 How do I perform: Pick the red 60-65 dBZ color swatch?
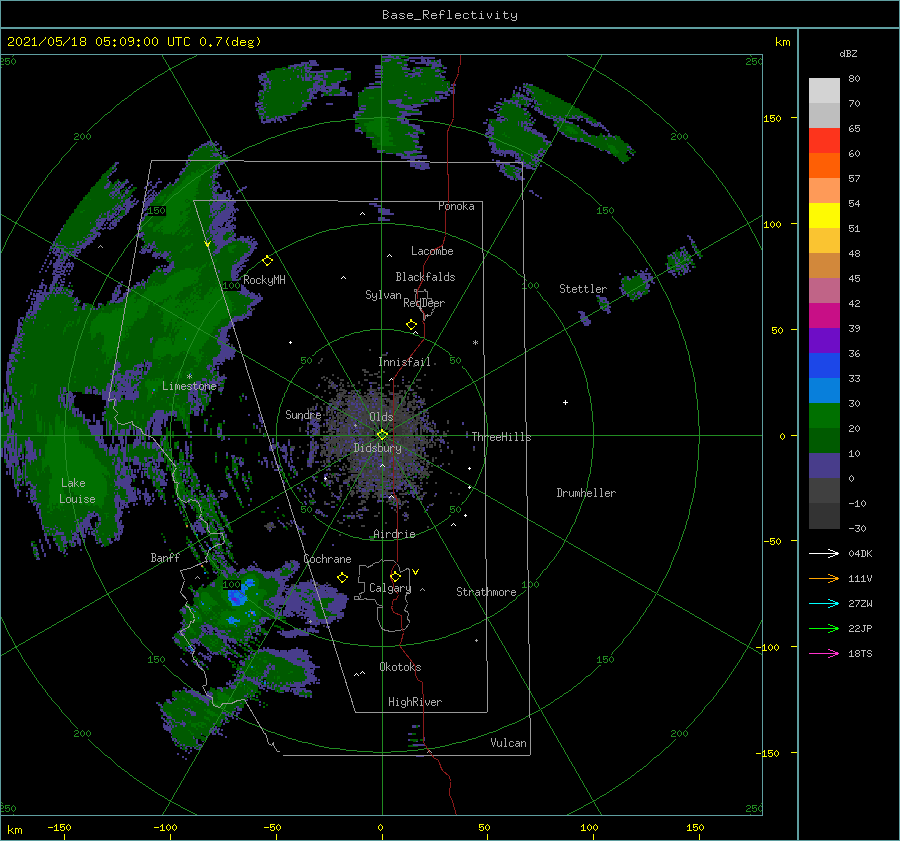[x=824, y=141]
